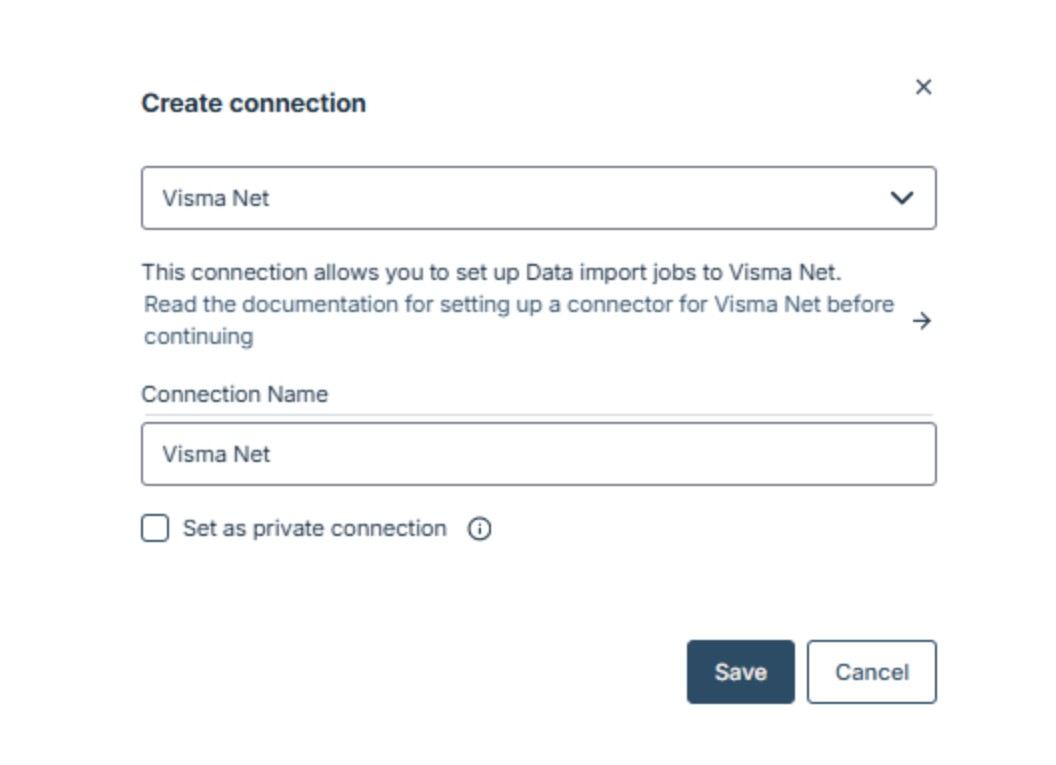Viewport: 1056px width, 765px height.
Task: Save the new connection
Action: [x=740, y=672]
